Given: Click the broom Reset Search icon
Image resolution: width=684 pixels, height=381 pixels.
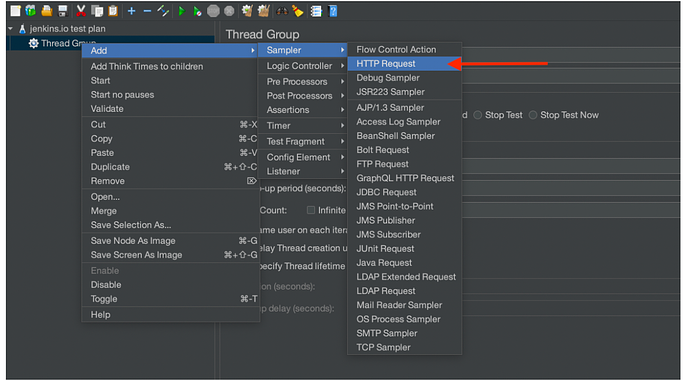Looking at the screenshot, I should (x=298, y=11).
